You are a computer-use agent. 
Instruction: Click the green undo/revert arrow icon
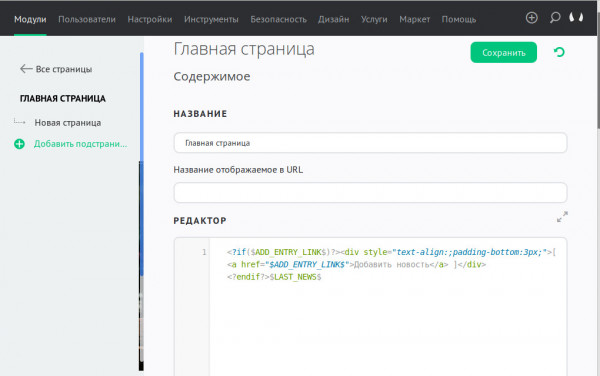[x=559, y=52]
